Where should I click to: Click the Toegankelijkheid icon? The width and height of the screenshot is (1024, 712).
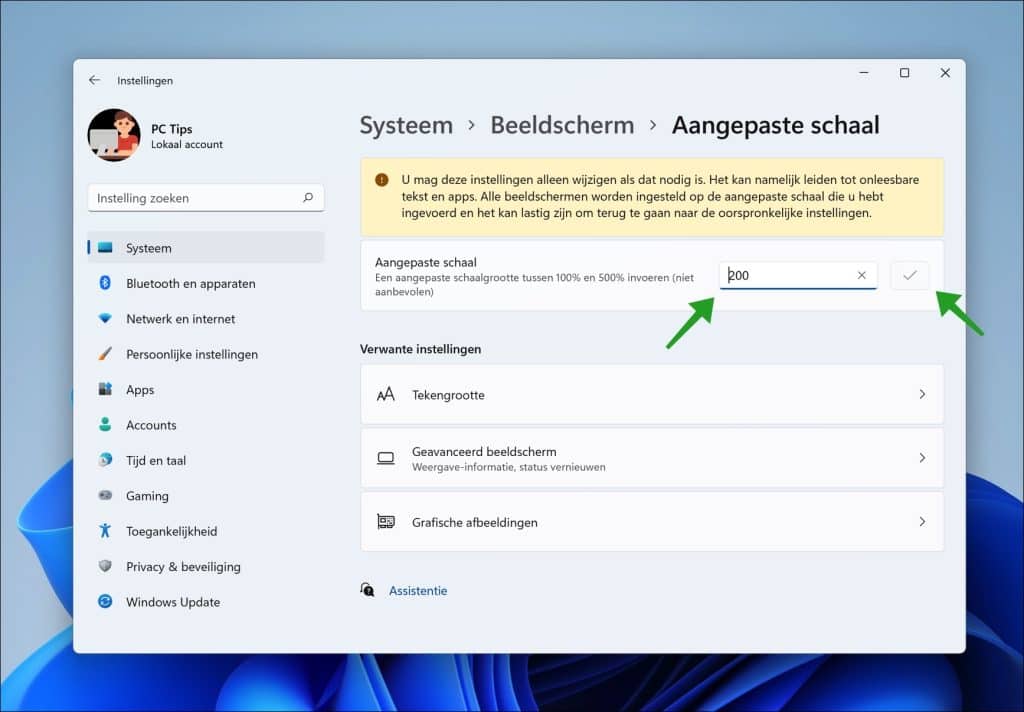coord(105,531)
